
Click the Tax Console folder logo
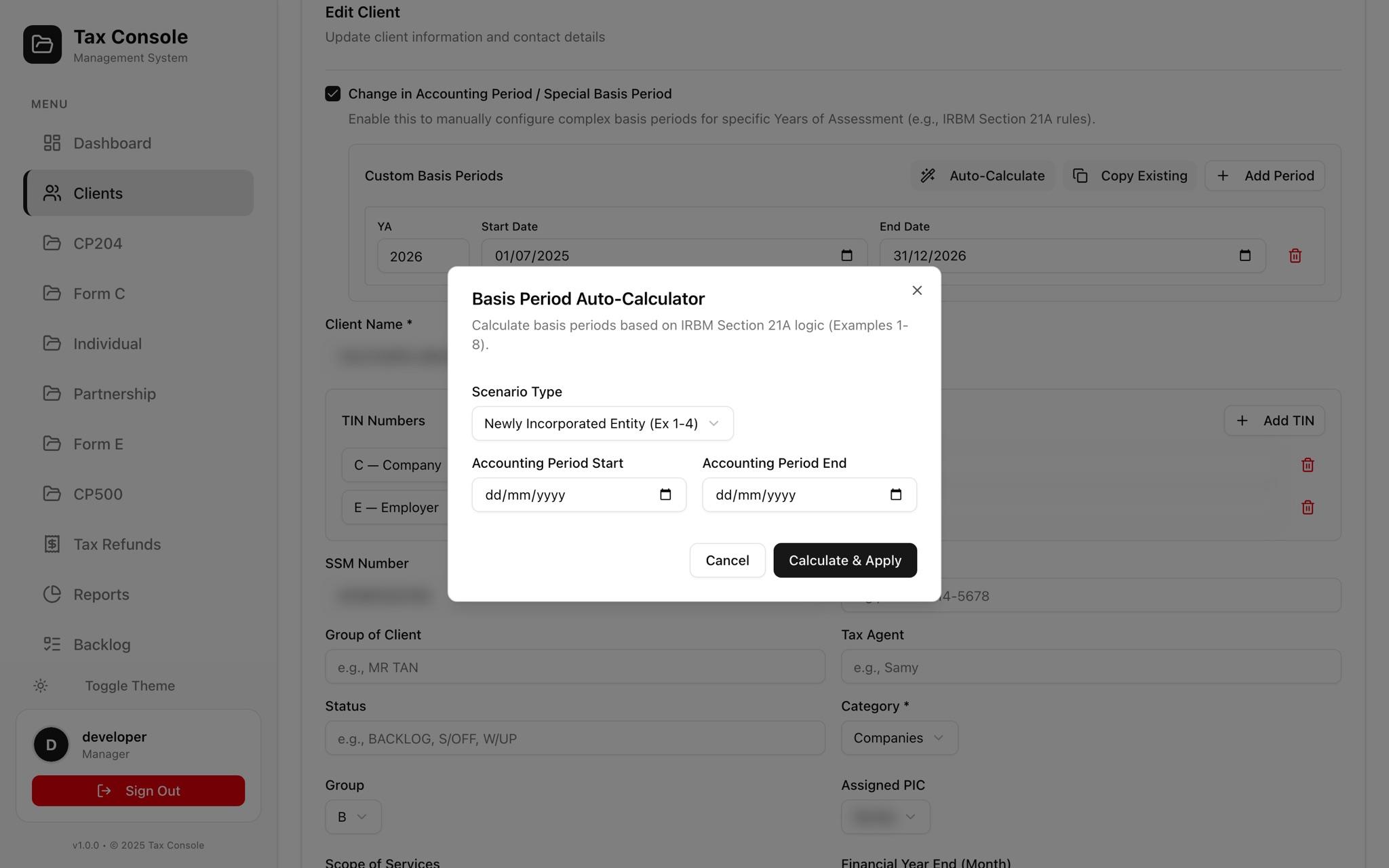click(42, 45)
